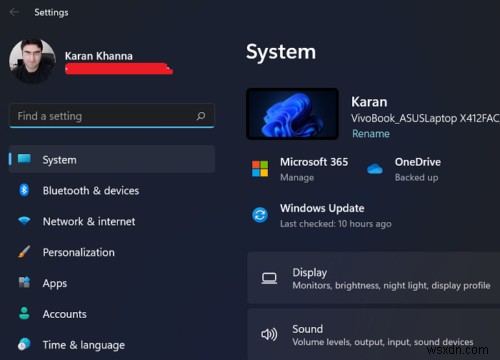Open Accounts settings
The height and width of the screenshot is (360, 500).
pyautogui.click(x=112, y=314)
